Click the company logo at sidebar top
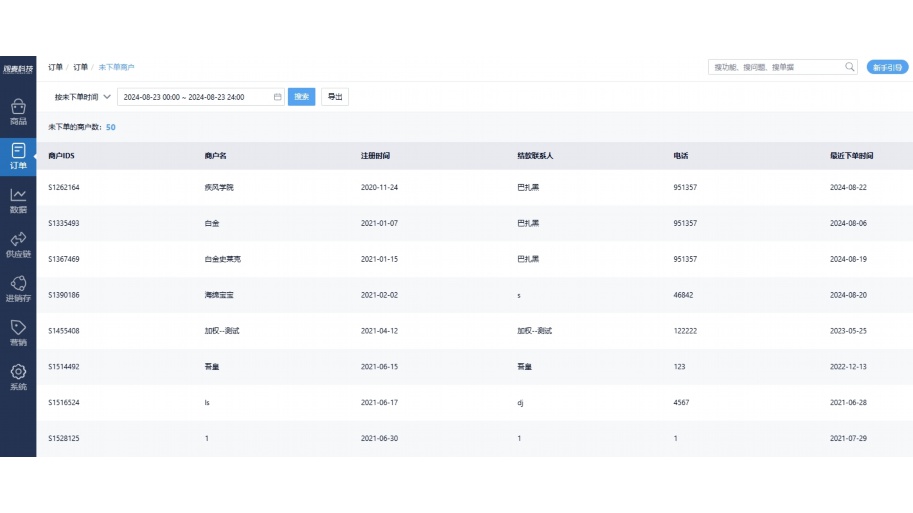Screen dimensions: 913x513 click(18, 68)
